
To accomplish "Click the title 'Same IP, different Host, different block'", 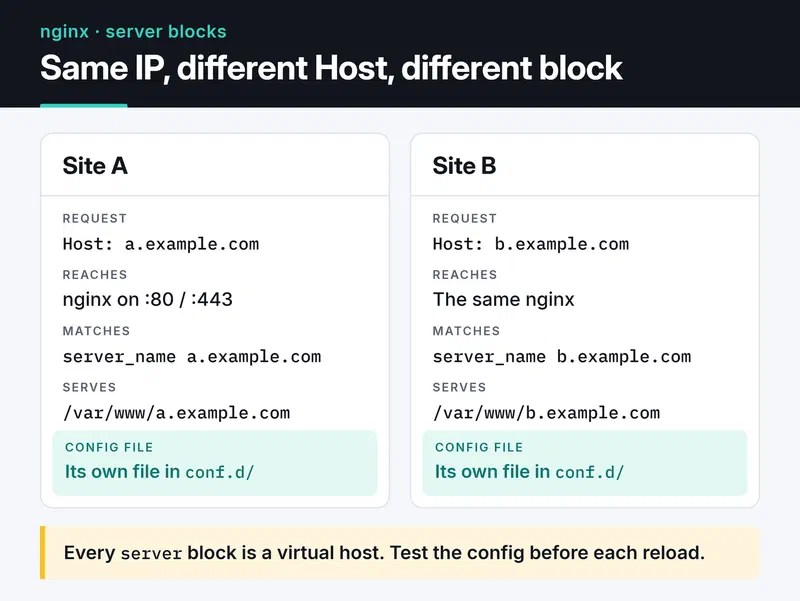I will (331, 68).
